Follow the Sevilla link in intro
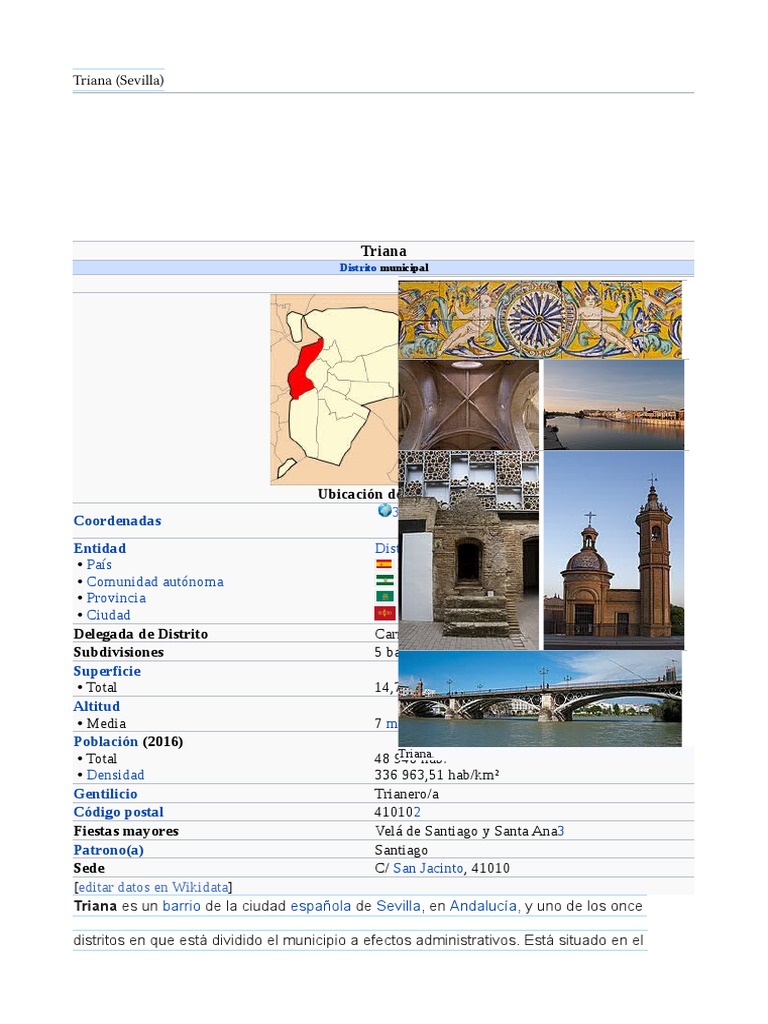 tap(398, 906)
